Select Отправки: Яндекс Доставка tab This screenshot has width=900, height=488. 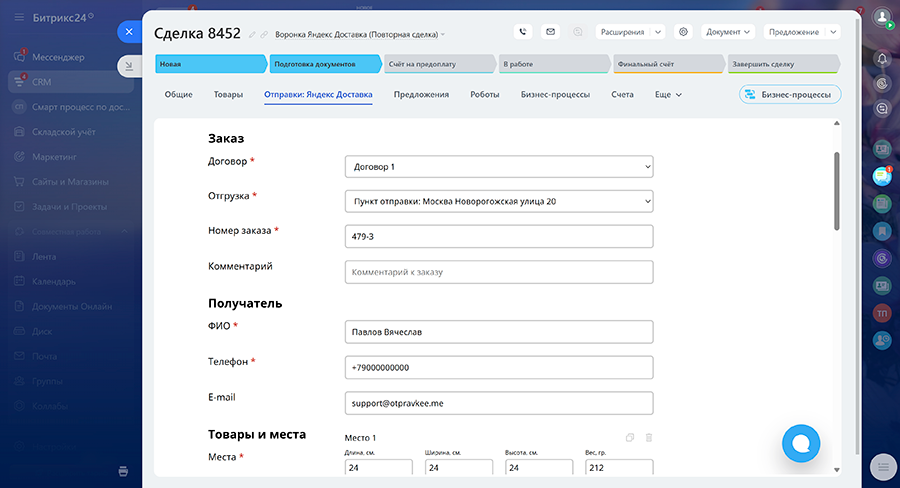(x=318, y=95)
